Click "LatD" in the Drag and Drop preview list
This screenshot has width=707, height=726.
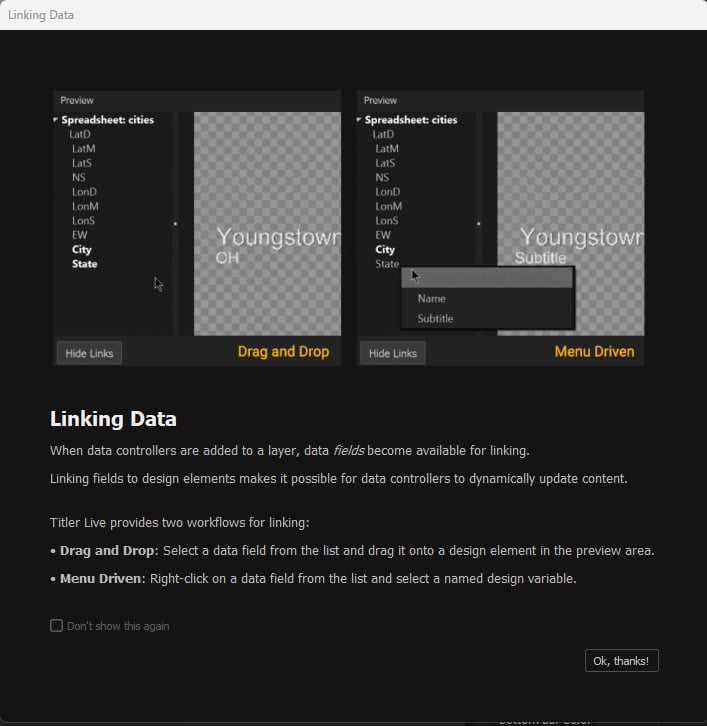(80, 134)
